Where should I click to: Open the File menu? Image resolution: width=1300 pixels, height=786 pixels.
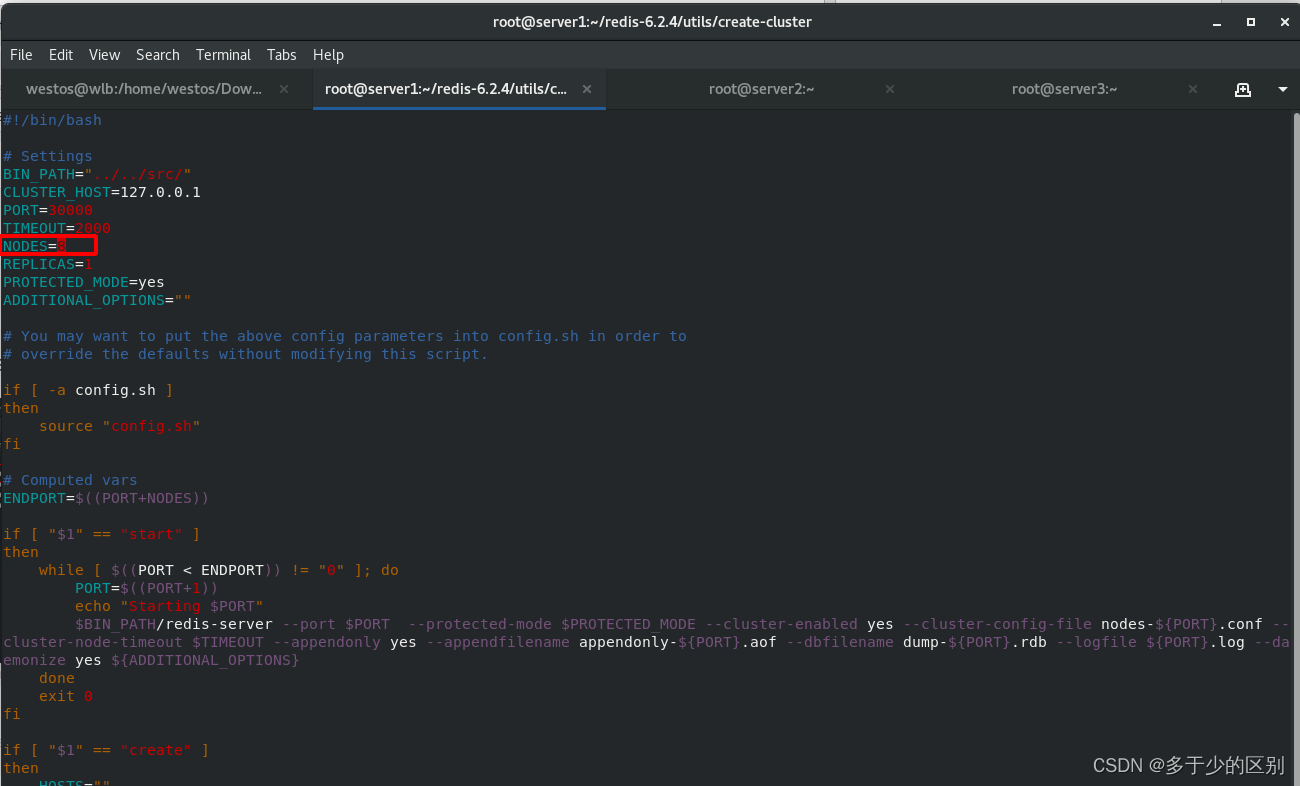coord(21,55)
